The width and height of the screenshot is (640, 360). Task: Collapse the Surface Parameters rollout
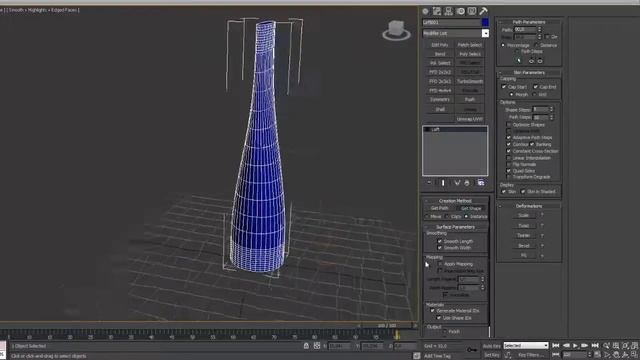point(456,227)
